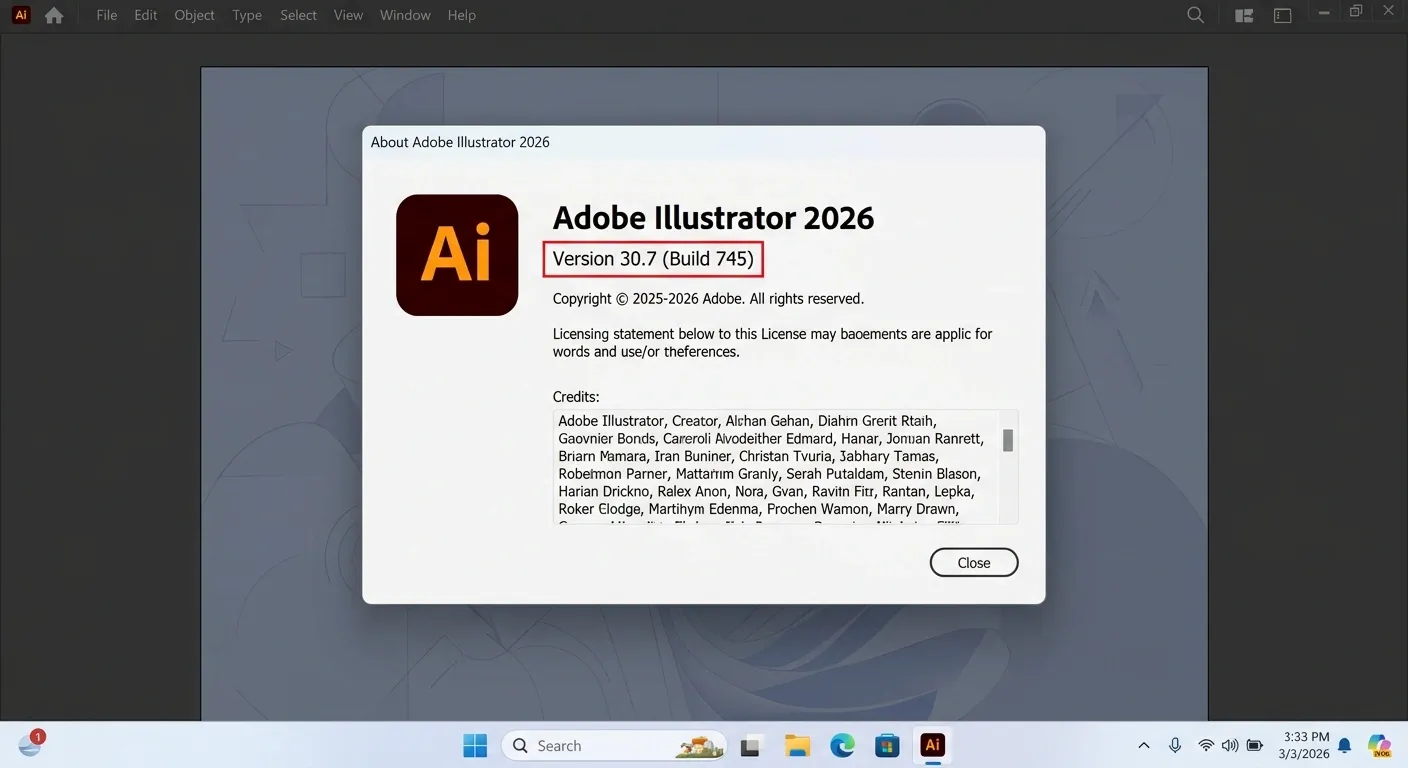Click the 'Credits:' label
Screen dimensions: 1408x768
click(x=576, y=397)
